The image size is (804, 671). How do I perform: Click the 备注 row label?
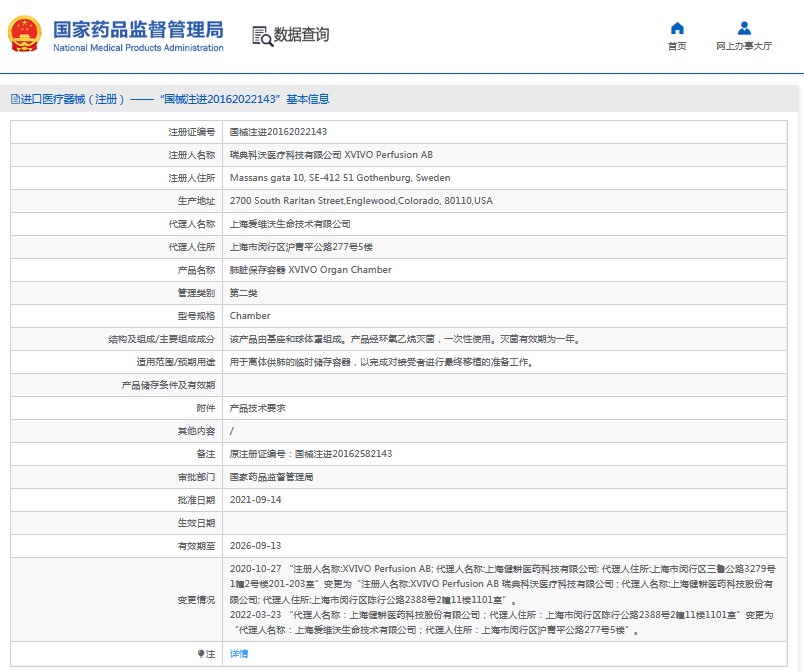pos(206,454)
